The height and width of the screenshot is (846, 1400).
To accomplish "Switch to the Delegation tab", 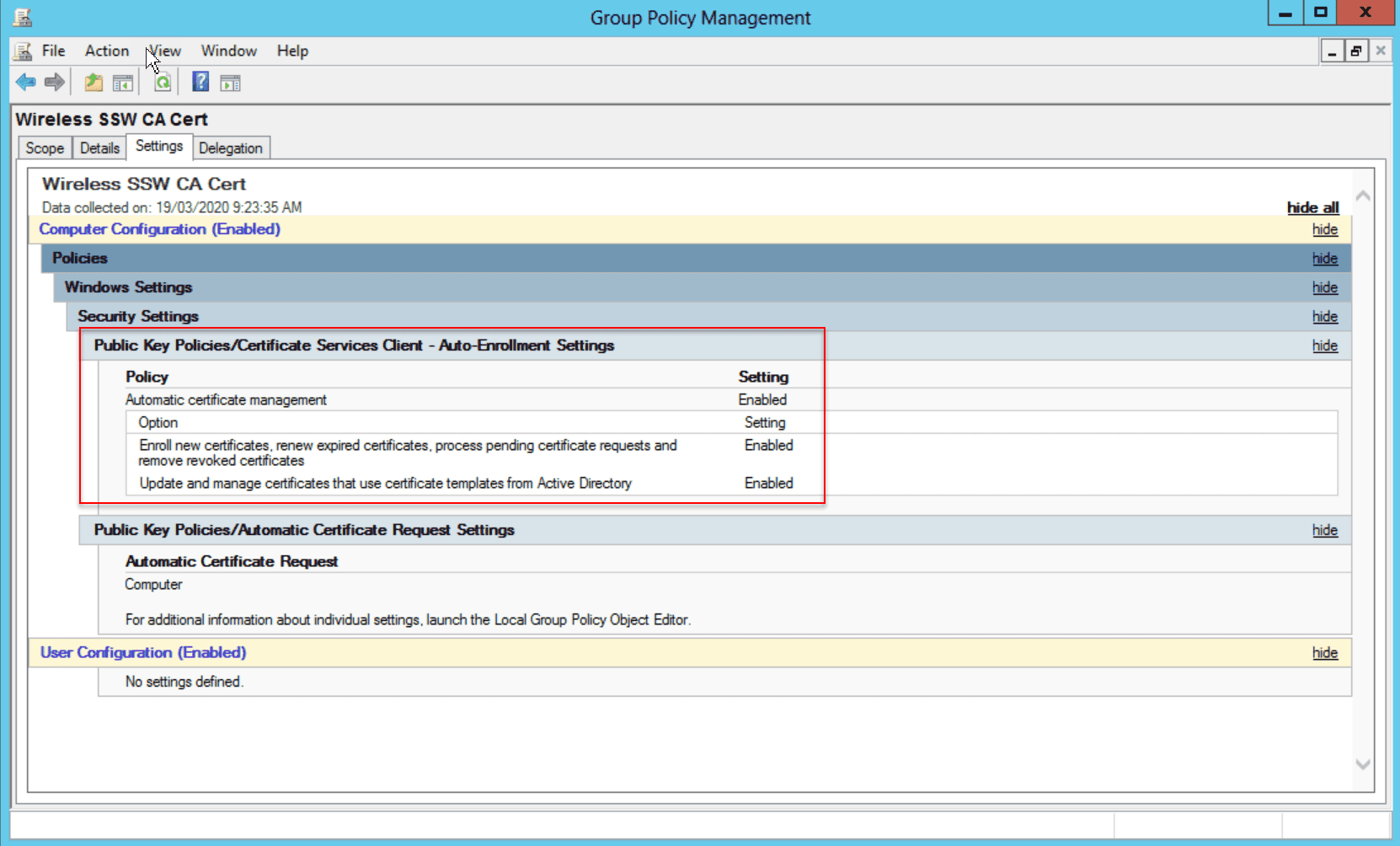I will 230,148.
